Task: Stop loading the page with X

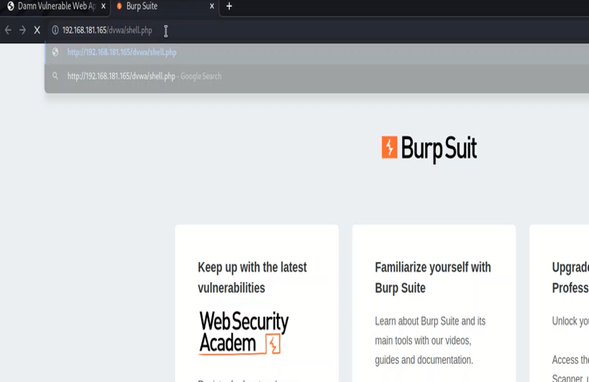Action: 37,30
